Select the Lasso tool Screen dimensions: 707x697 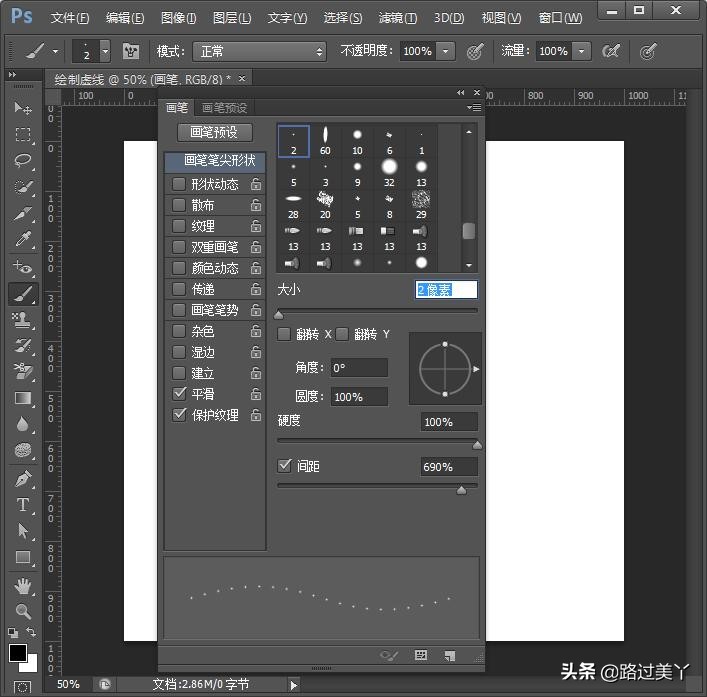pyautogui.click(x=23, y=161)
